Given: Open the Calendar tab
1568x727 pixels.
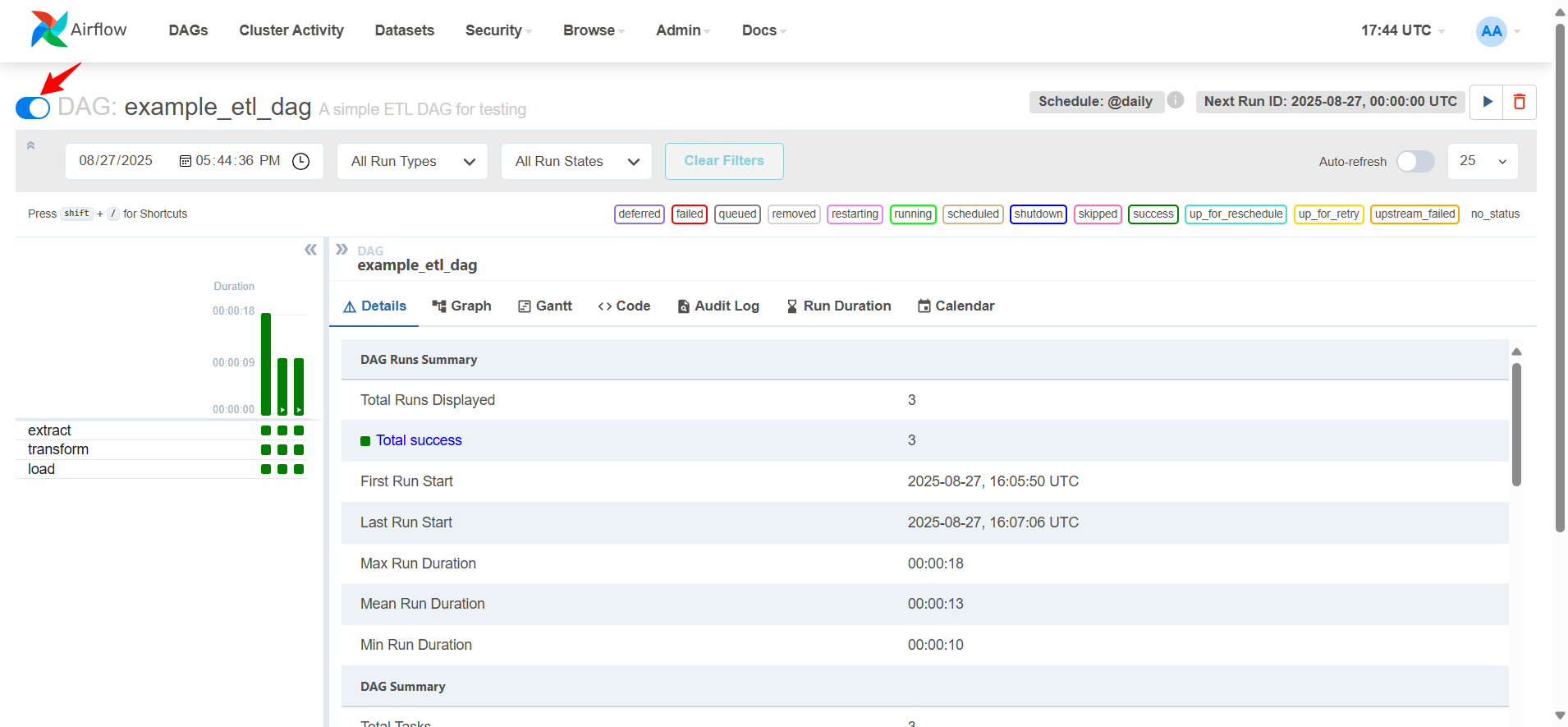Looking at the screenshot, I should click(956, 306).
